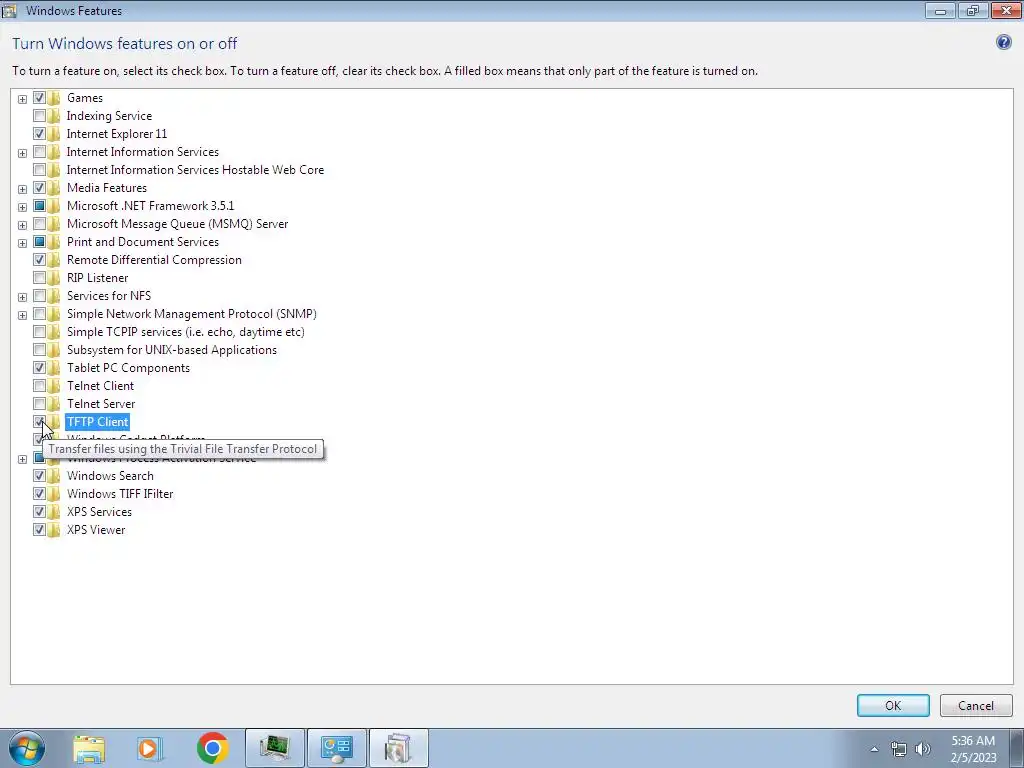Screen dimensions: 1024x768
Task: Open the taskbar clock showing 5:36 AM
Action: click(973, 749)
